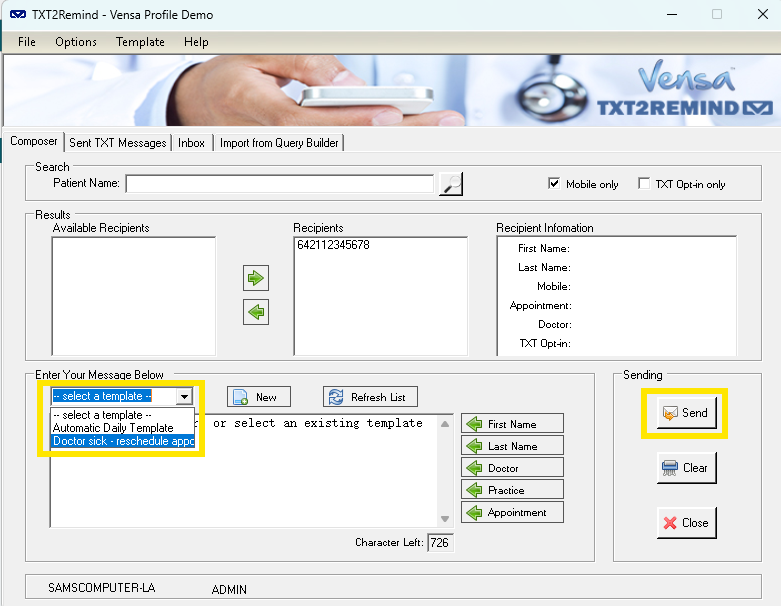The width and height of the screenshot is (781, 606).
Task: Click the Available Recipients list box
Action: (133, 296)
